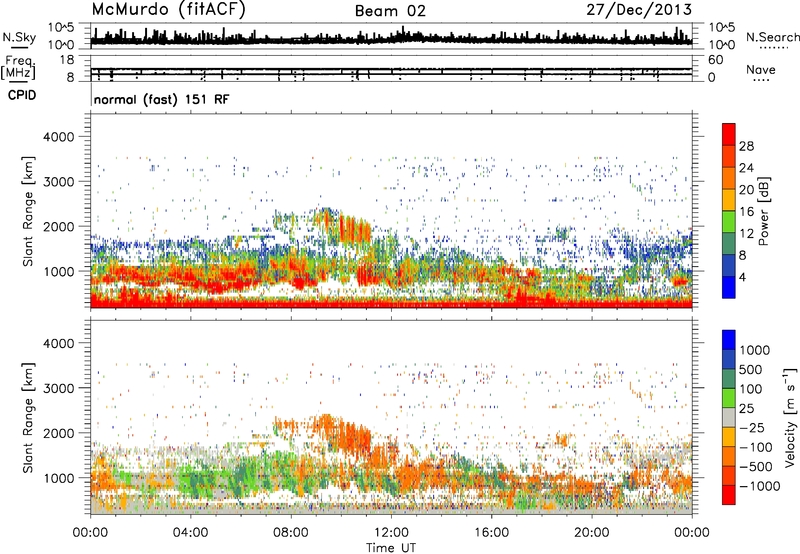Click the 28 tick on power colorbar
Image resolution: width=800 pixels, height=554 pixels.
(746, 146)
